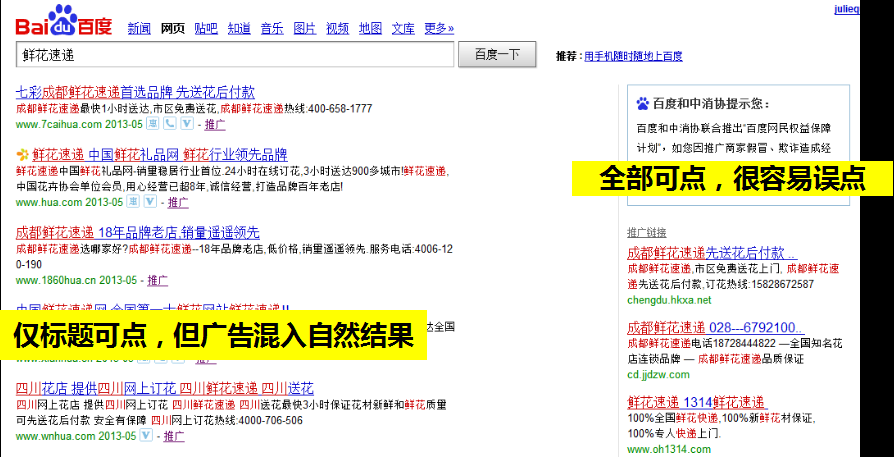Expand the 更多» menu

point(439,28)
